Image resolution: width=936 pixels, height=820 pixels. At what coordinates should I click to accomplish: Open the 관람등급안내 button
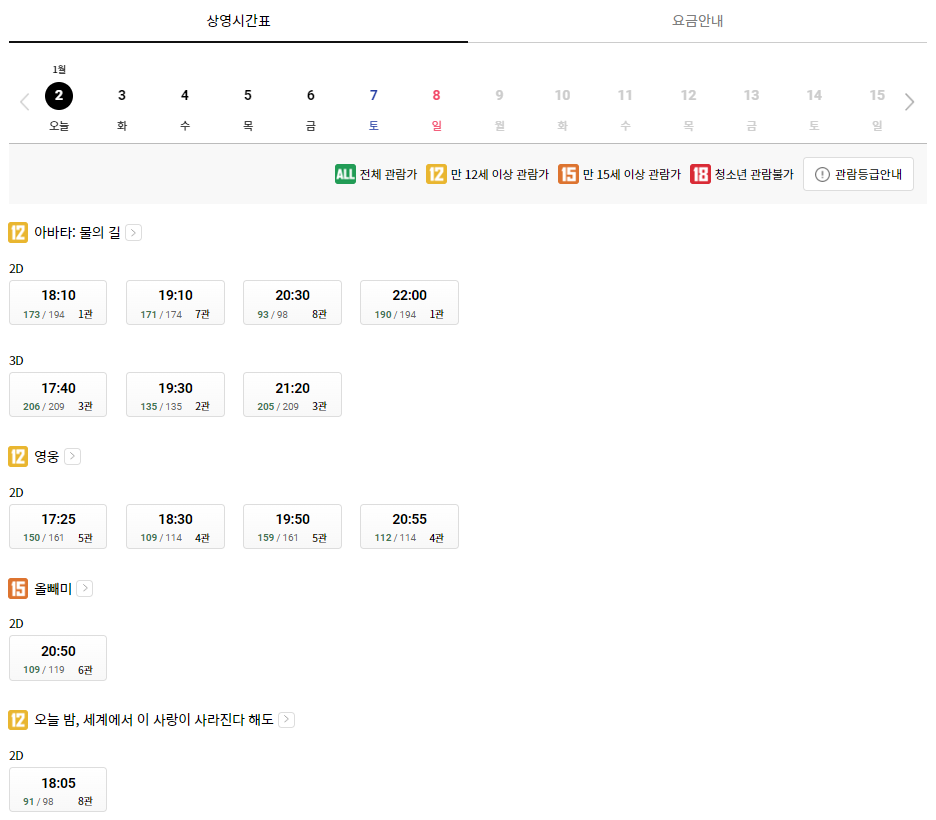[859, 173]
